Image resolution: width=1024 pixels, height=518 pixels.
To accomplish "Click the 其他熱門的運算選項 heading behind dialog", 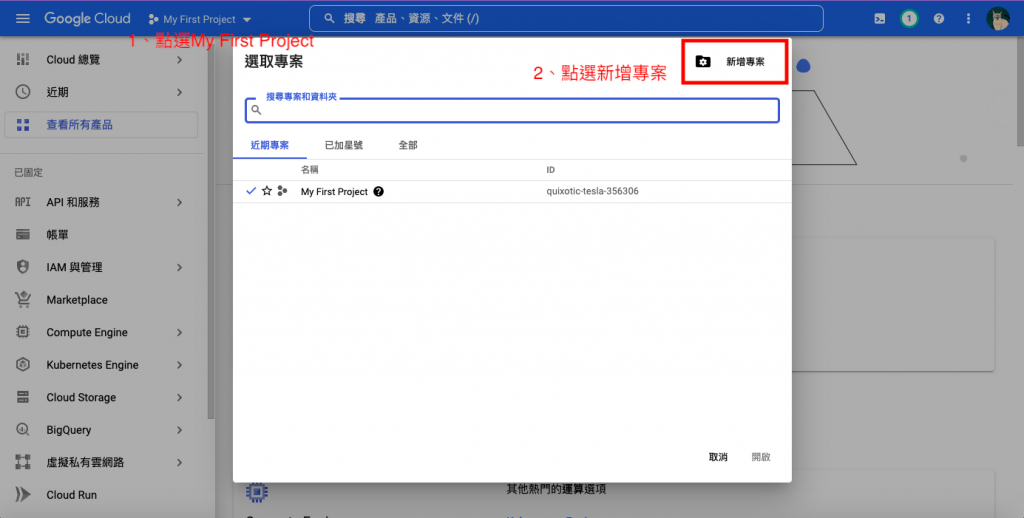I will [x=556, y=489].
